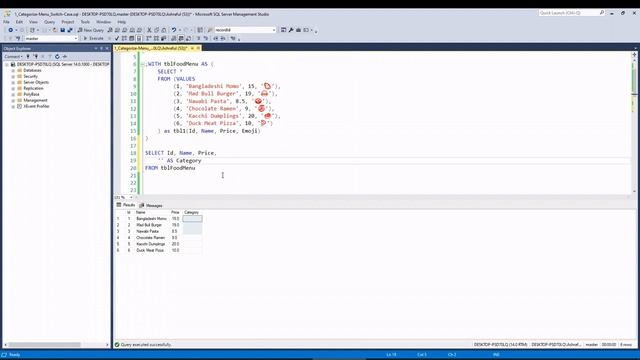Open the File menu
The width and height of the screenshot is (640, 360).
(7, 22)
